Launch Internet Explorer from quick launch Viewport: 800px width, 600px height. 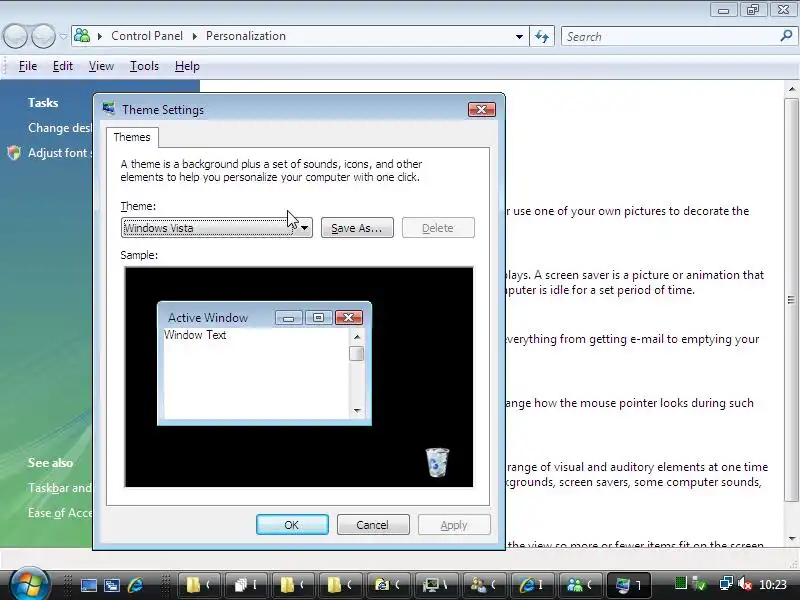point(136,586)
